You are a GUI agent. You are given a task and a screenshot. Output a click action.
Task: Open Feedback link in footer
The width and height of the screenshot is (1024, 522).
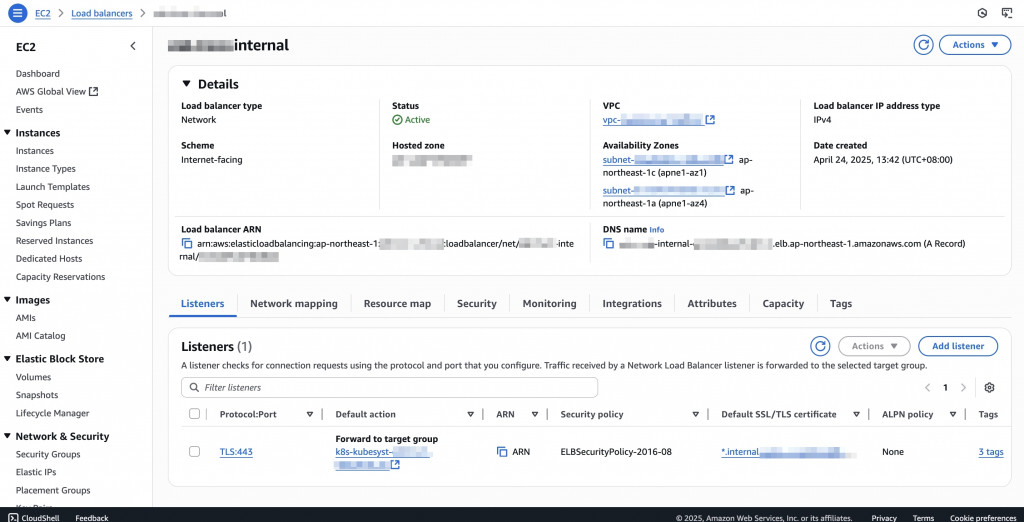[92, 518]
